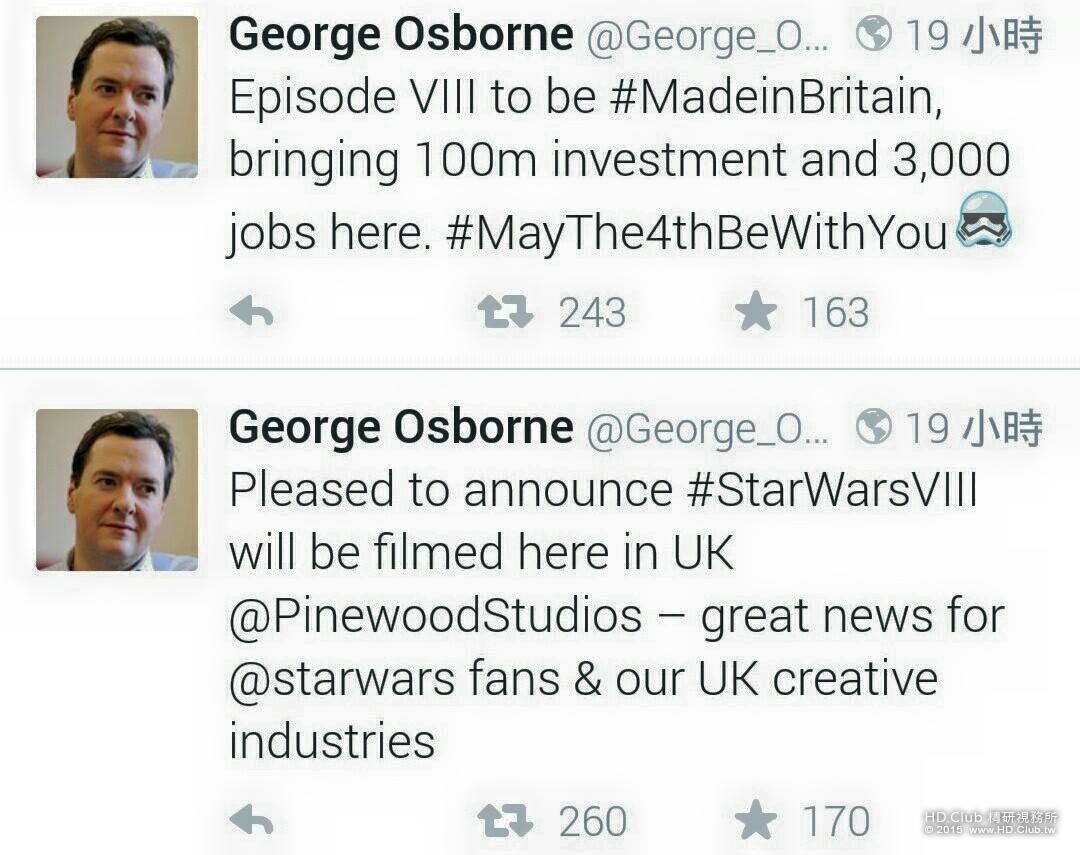Star the #StarWarsVIII announcement tweet
1080x855 pixels.
pyautogui.click(x=756, y=822)
